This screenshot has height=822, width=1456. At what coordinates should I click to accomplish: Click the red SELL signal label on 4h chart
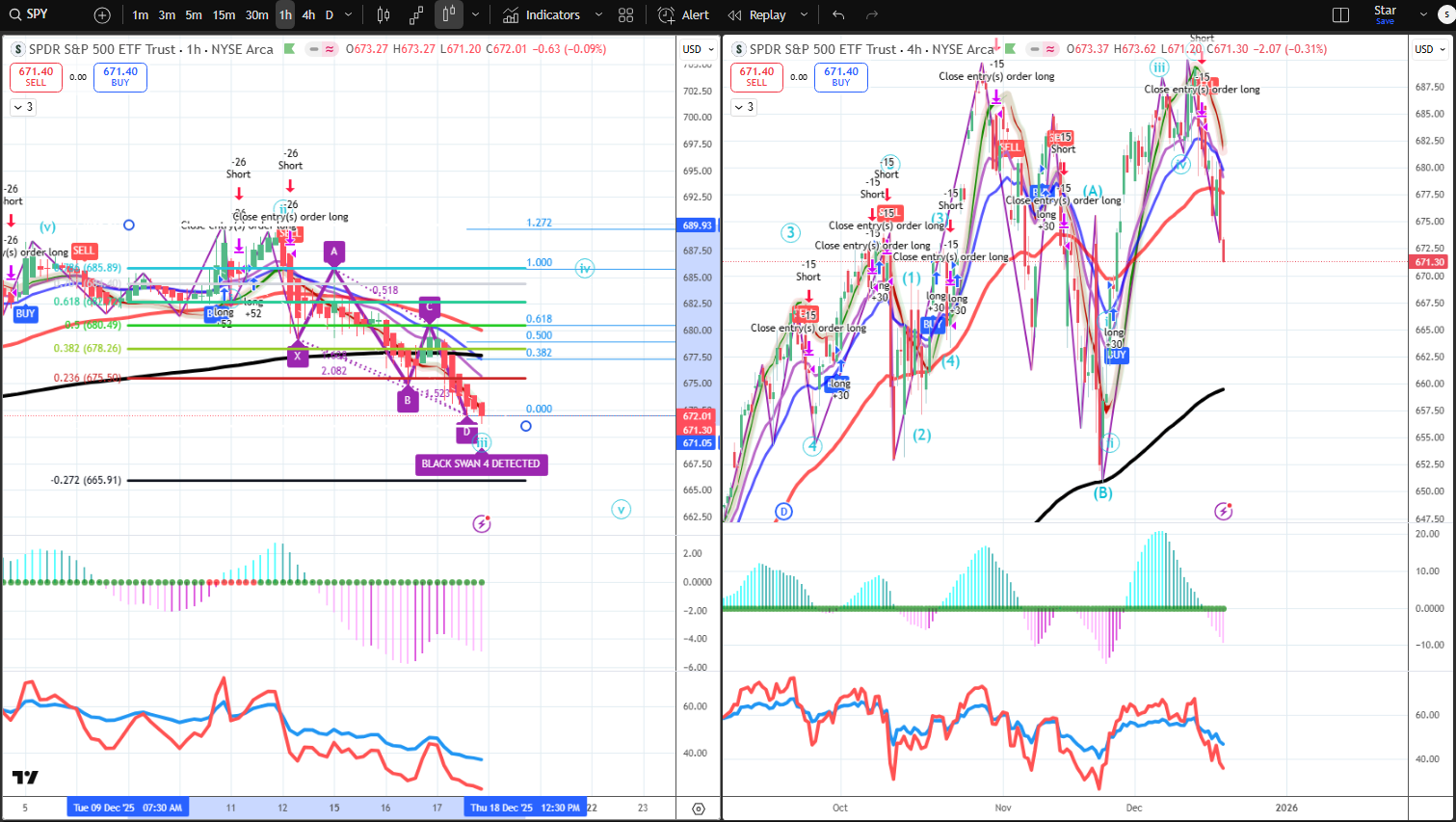click(x=1009, y=147)
